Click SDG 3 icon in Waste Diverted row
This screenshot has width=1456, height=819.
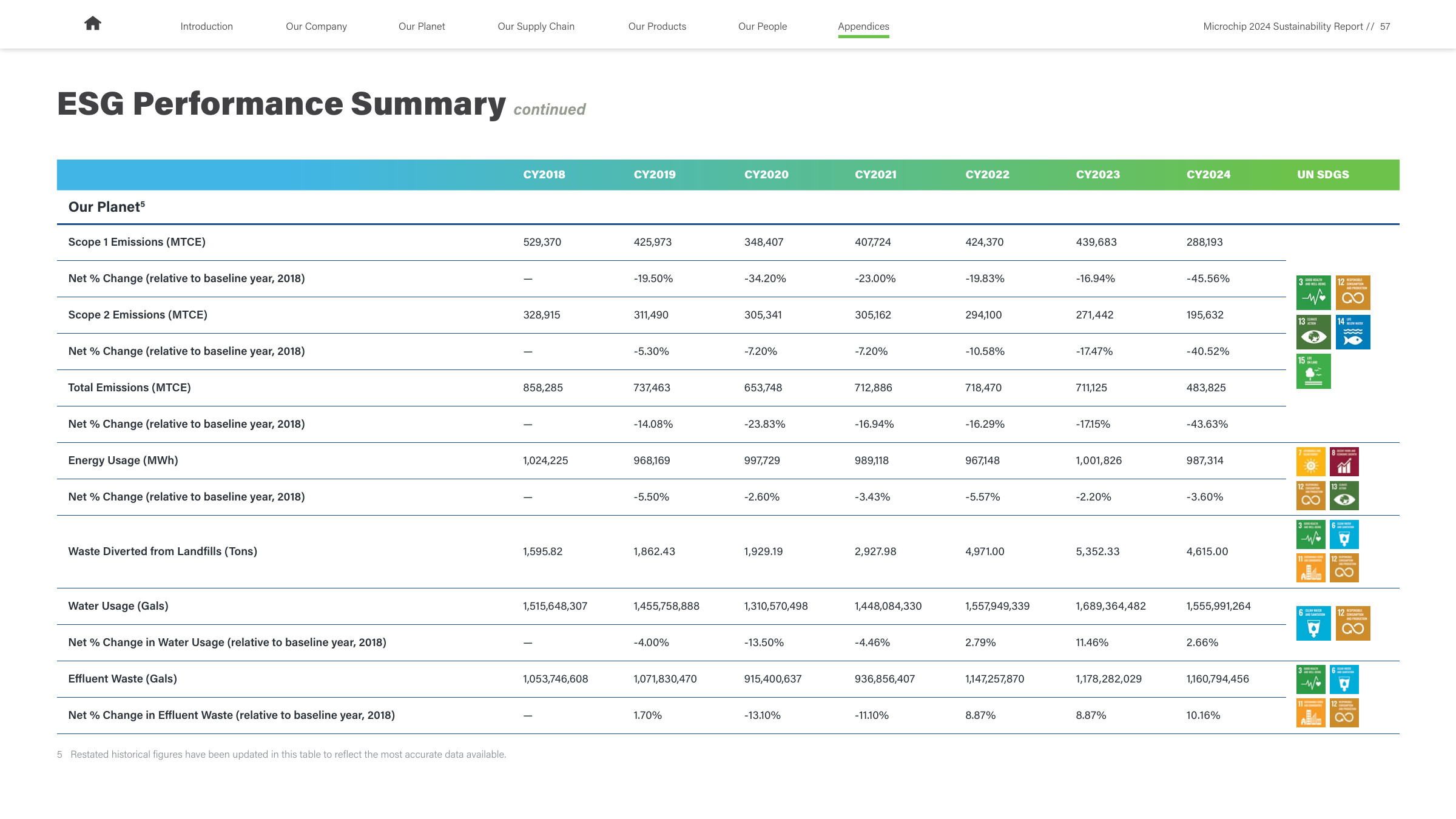pos(1311,534)
